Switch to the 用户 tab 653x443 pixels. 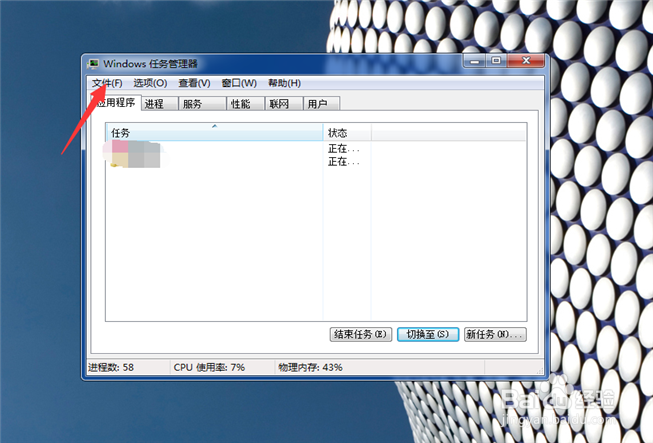click(322, 104)
